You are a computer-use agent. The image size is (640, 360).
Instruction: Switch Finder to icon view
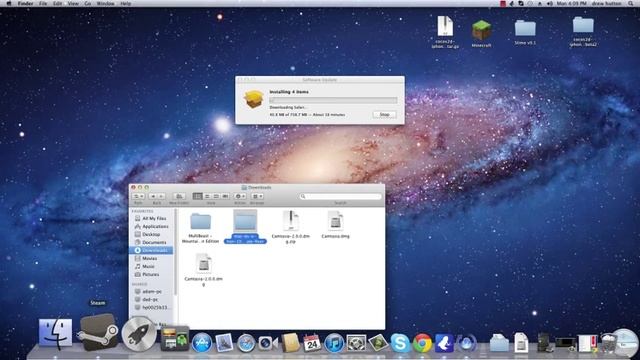point(198,196)
